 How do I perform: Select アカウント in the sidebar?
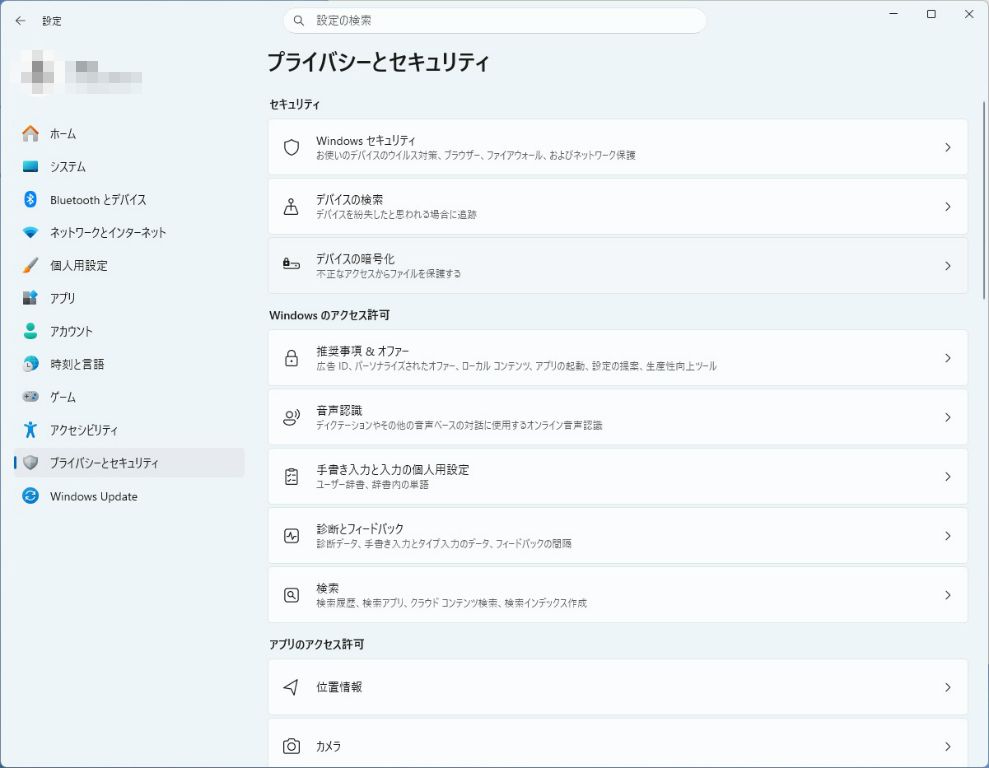pyautogui.click(x=129, y=331)
